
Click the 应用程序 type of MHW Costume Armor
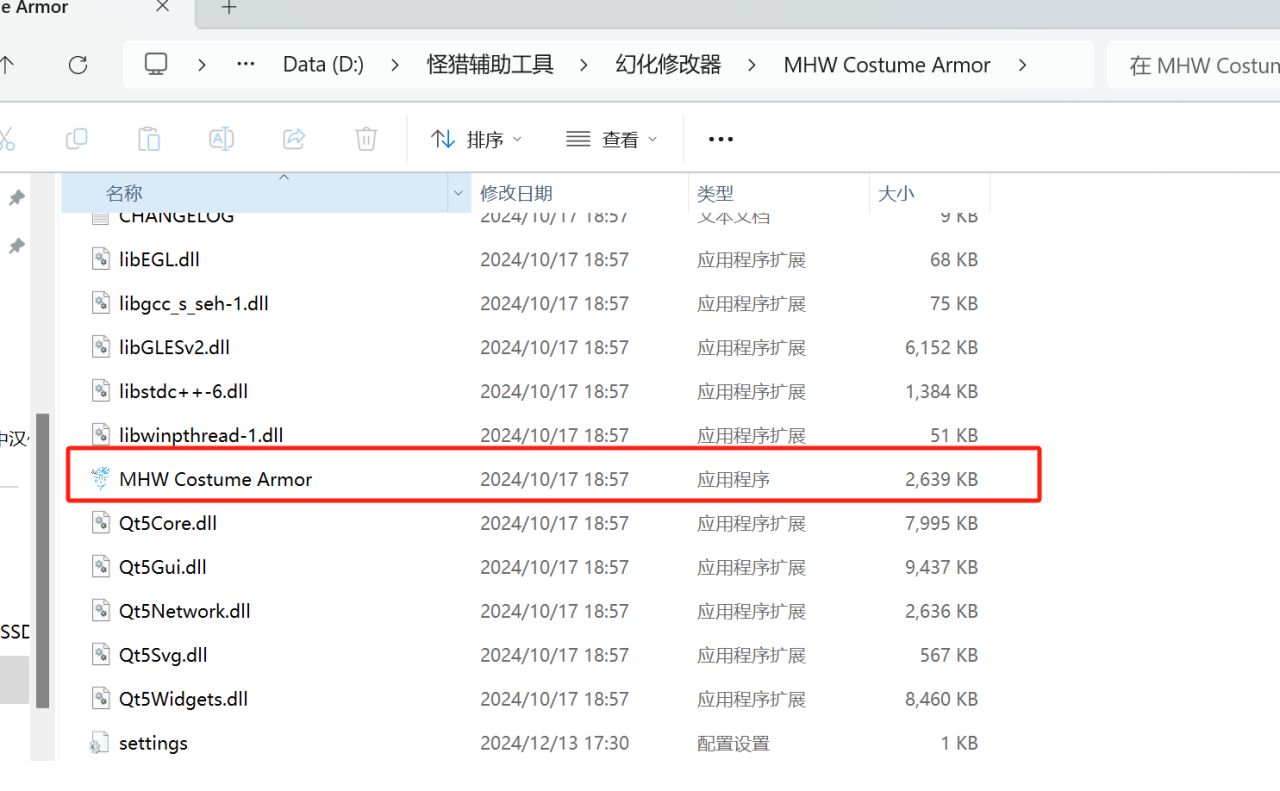pos(733,479)
